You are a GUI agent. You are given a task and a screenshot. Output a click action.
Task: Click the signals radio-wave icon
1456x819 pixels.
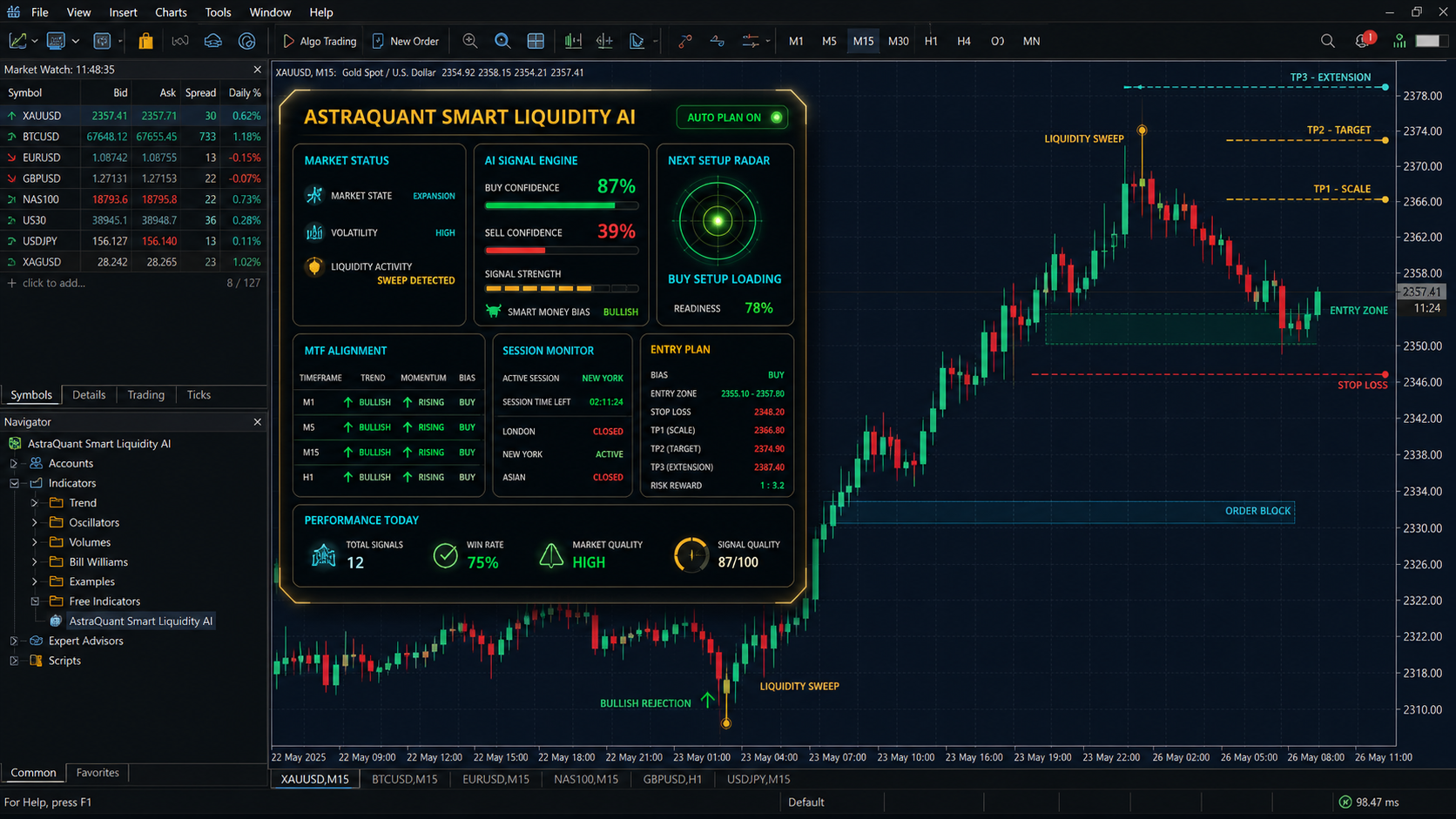pyautogui.click(x=179, y=41)
